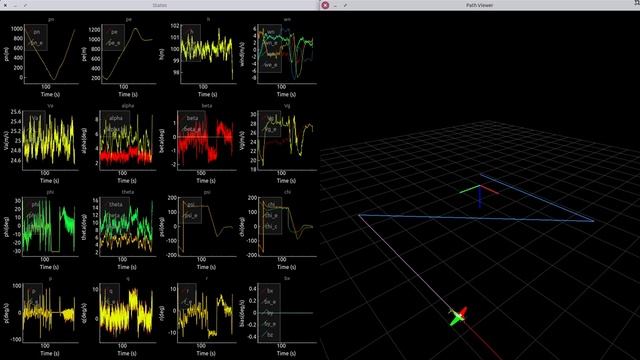Maximize the States window
Screen dimensions: 640x360
coord(25,5)
